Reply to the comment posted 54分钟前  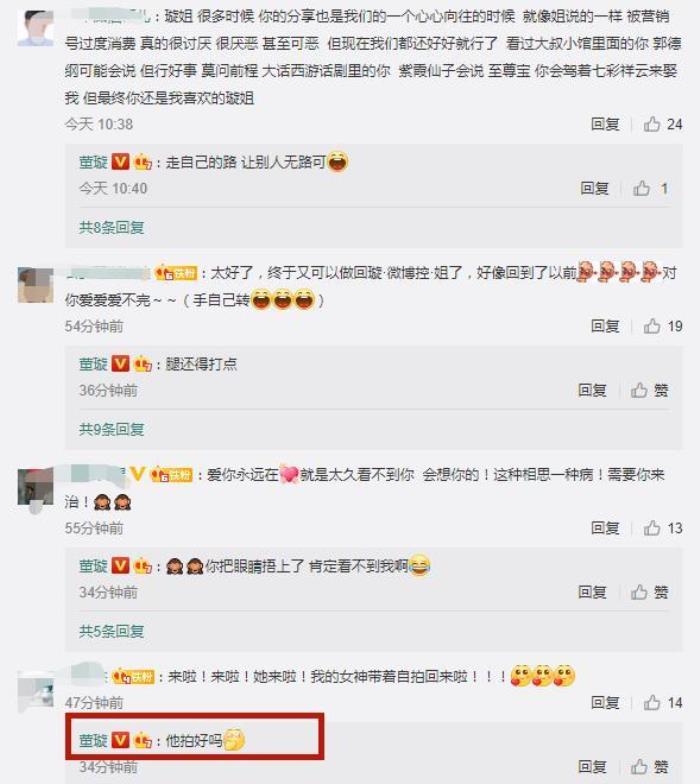click(605, 326)
